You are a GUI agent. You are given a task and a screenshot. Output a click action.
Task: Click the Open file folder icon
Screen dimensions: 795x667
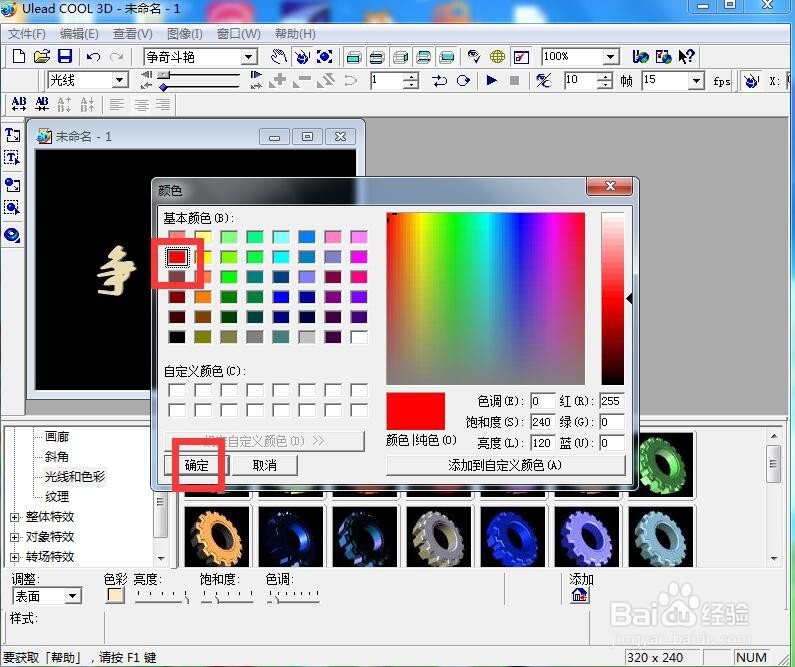pyautogui.click(x=42, y=56)
